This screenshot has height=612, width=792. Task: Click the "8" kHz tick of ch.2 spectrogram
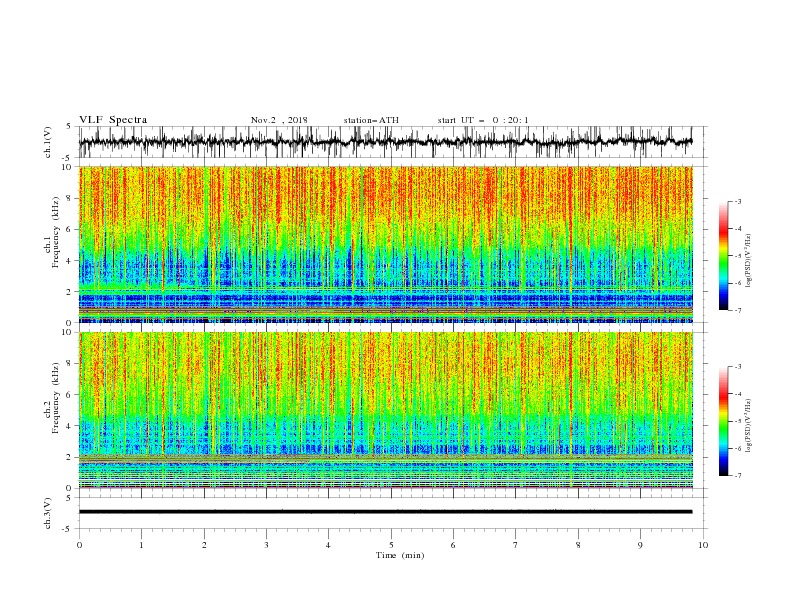[x=69, y=364]
